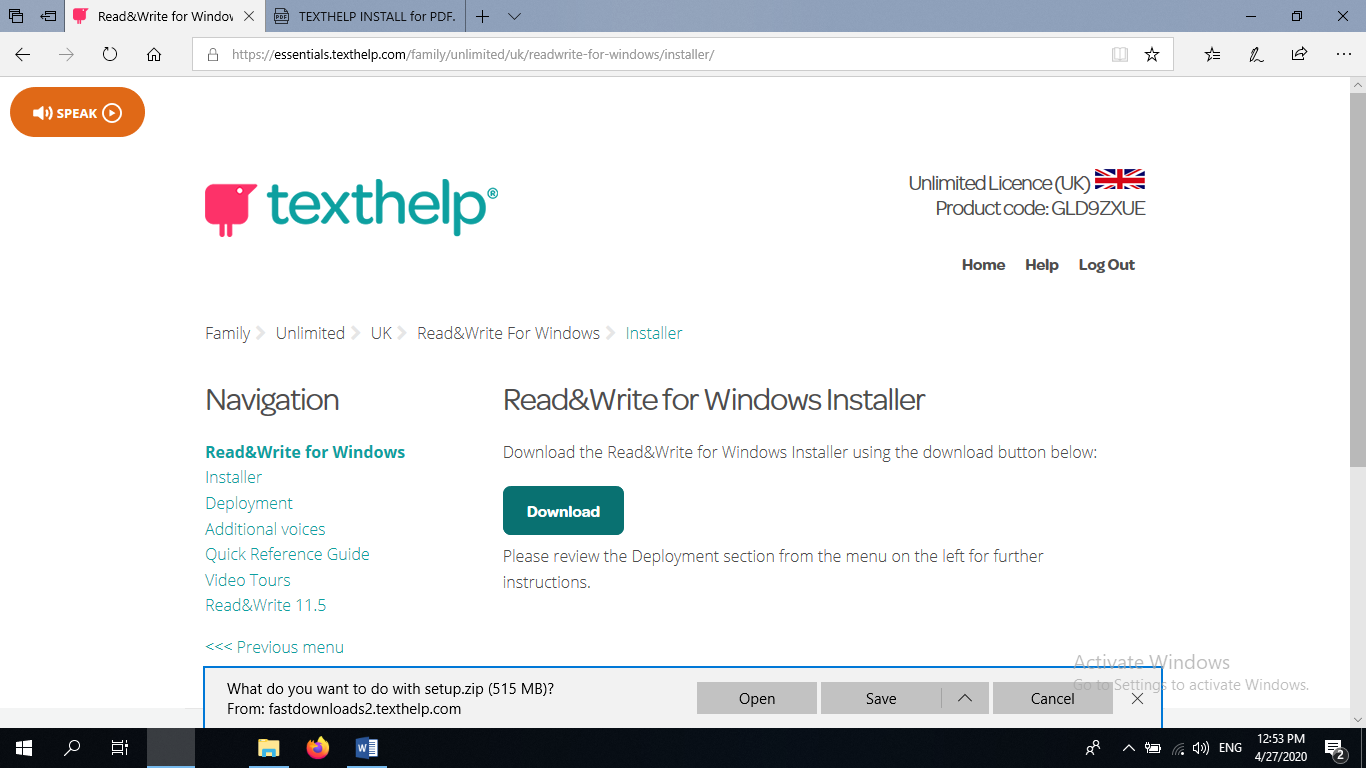Click the texthelp logo
Screen dimensions: 1366x768
[351, 208]
